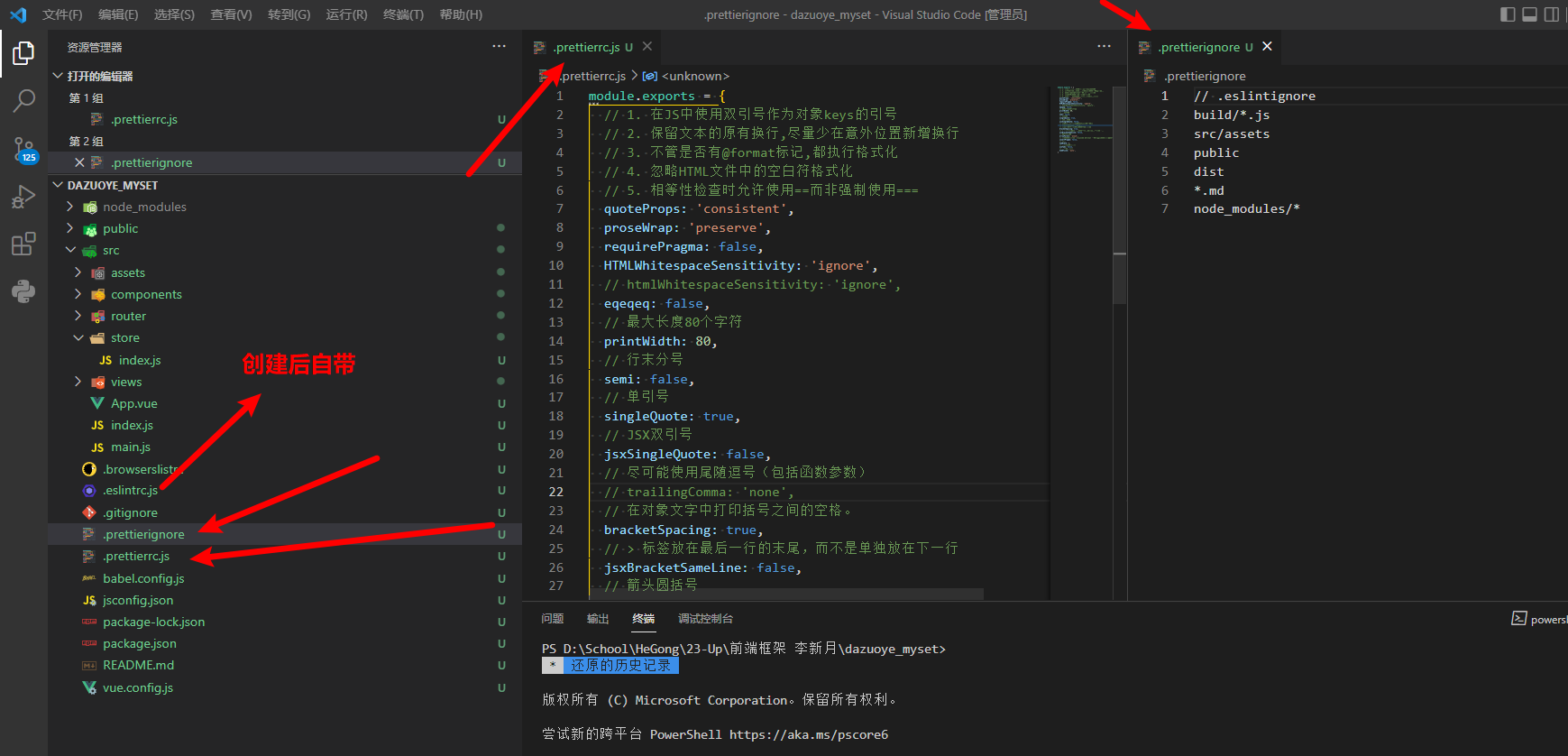The image size is (1568, 756).
Task: Open the Search view in activity bar
Action: [23, 101]
